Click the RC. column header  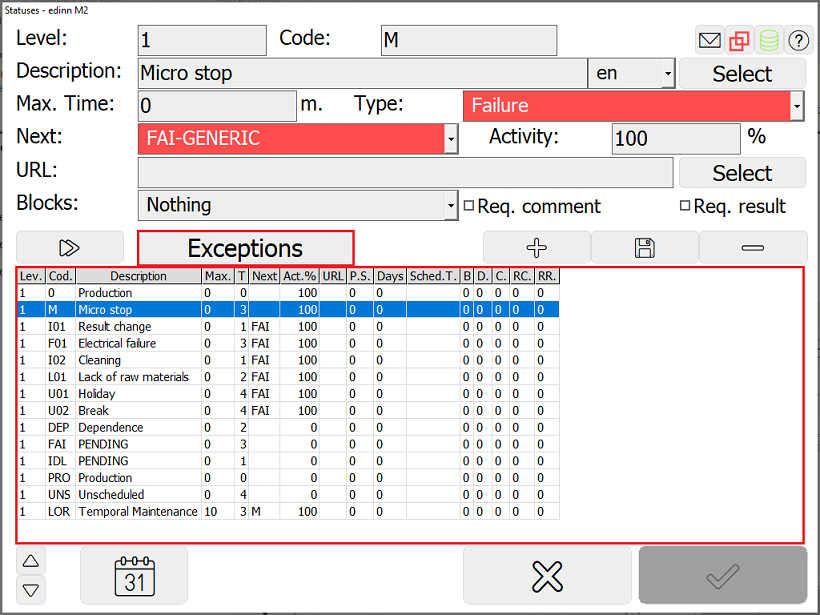click(x=522, y=276)
